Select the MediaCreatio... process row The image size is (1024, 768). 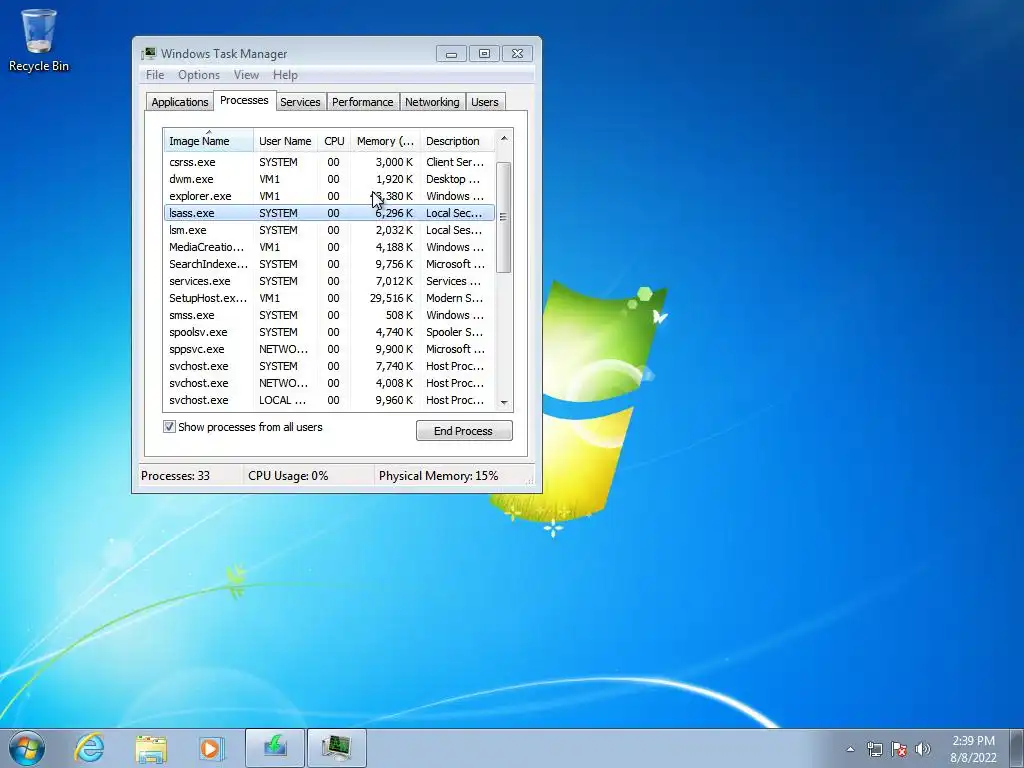coord(330,247)
